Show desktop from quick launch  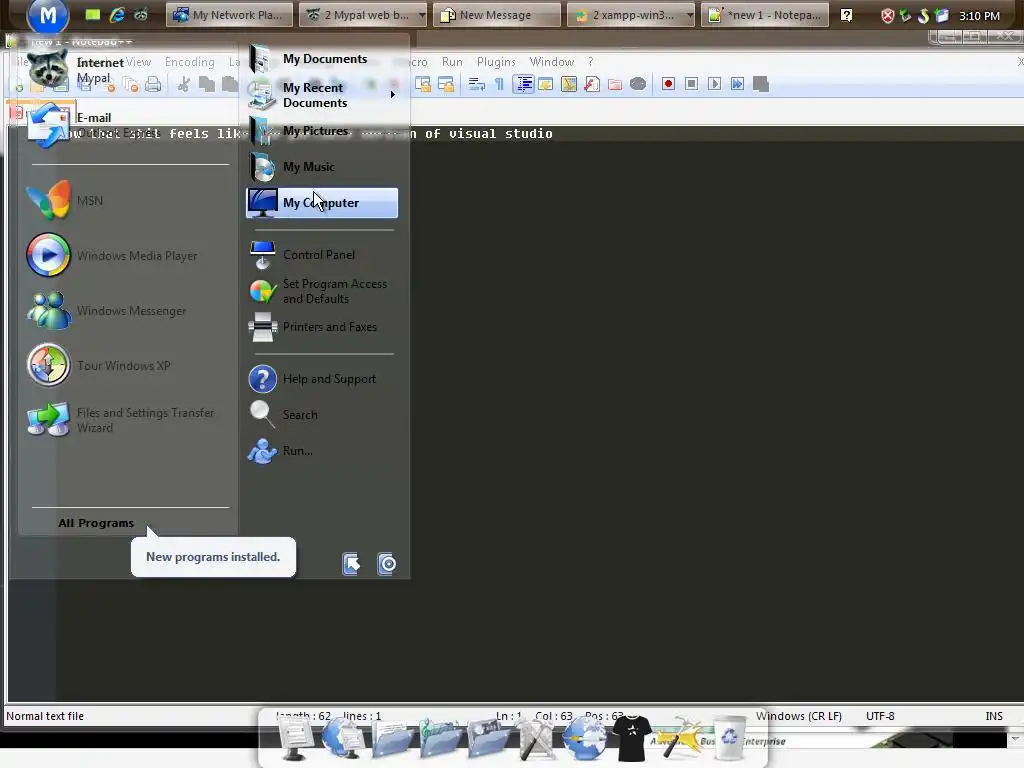pos(93,14)
